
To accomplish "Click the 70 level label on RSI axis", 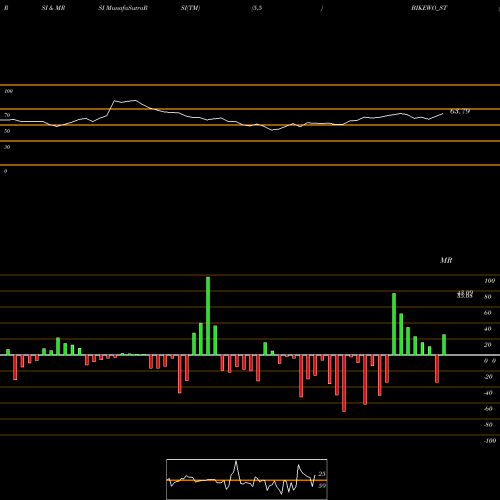I will click(x=7, y=115).
